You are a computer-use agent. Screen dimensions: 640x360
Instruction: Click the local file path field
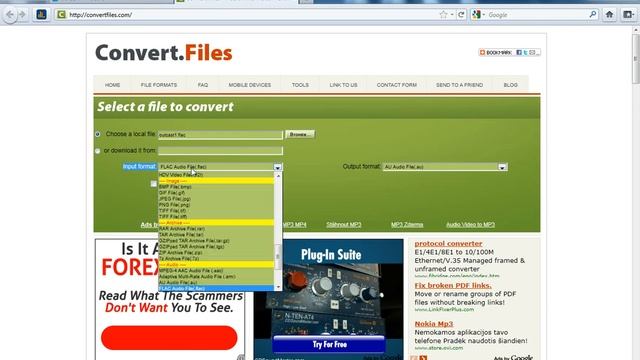coord(220,135)
